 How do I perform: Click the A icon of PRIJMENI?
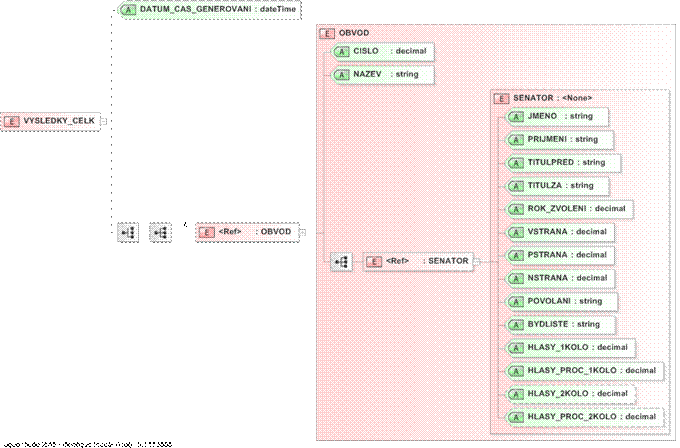tap(516, 140)
